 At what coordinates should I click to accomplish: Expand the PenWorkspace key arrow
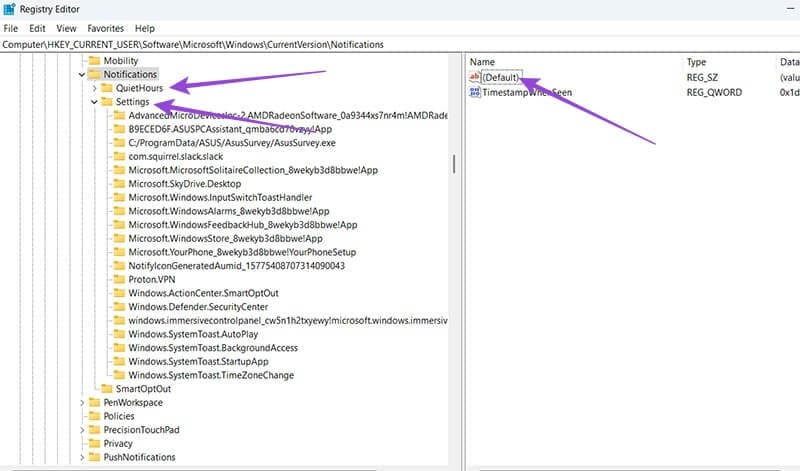(x=82, y=402)
